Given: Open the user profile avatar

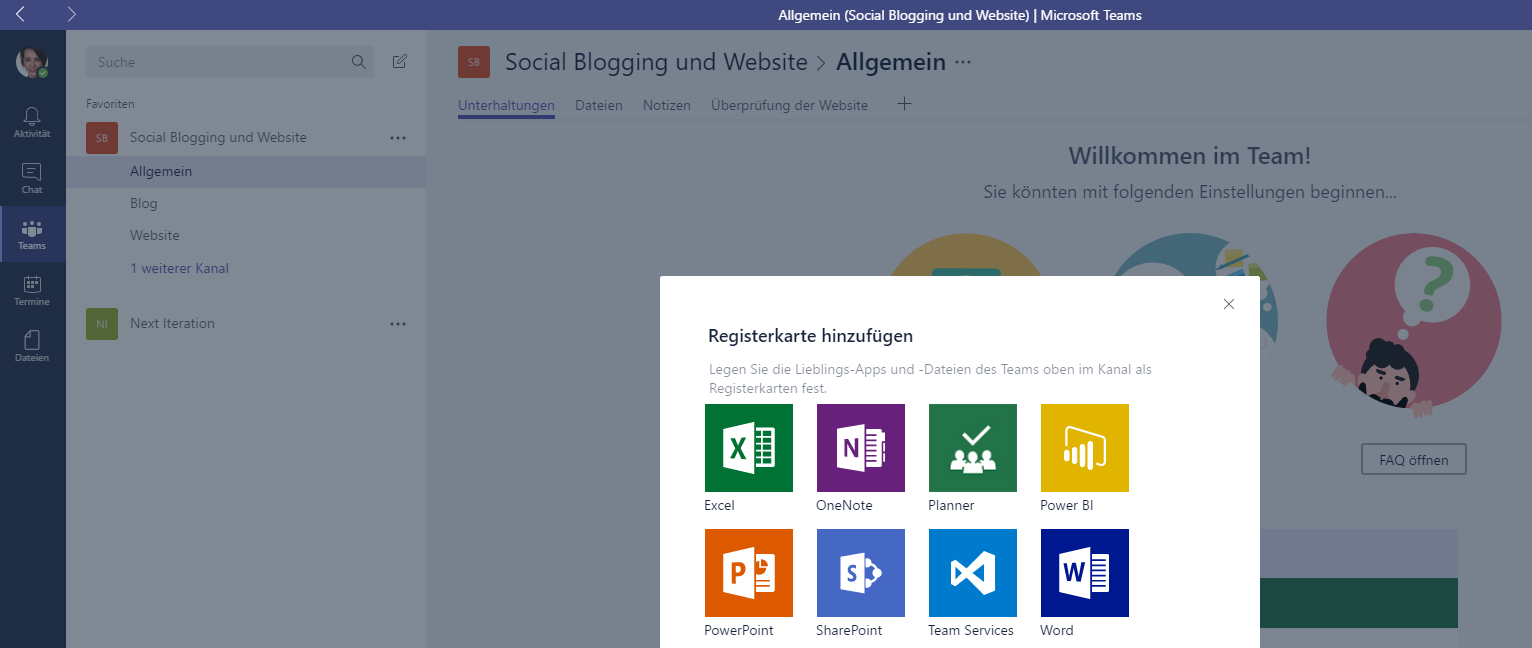Looking at the screenshot, I should tap(32, 62).
